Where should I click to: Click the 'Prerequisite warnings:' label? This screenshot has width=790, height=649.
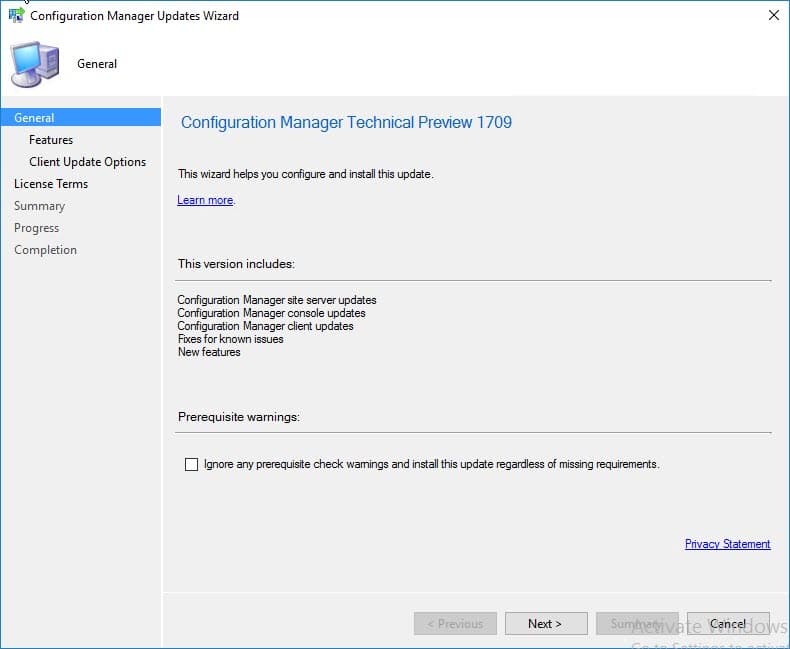(239, 417)
